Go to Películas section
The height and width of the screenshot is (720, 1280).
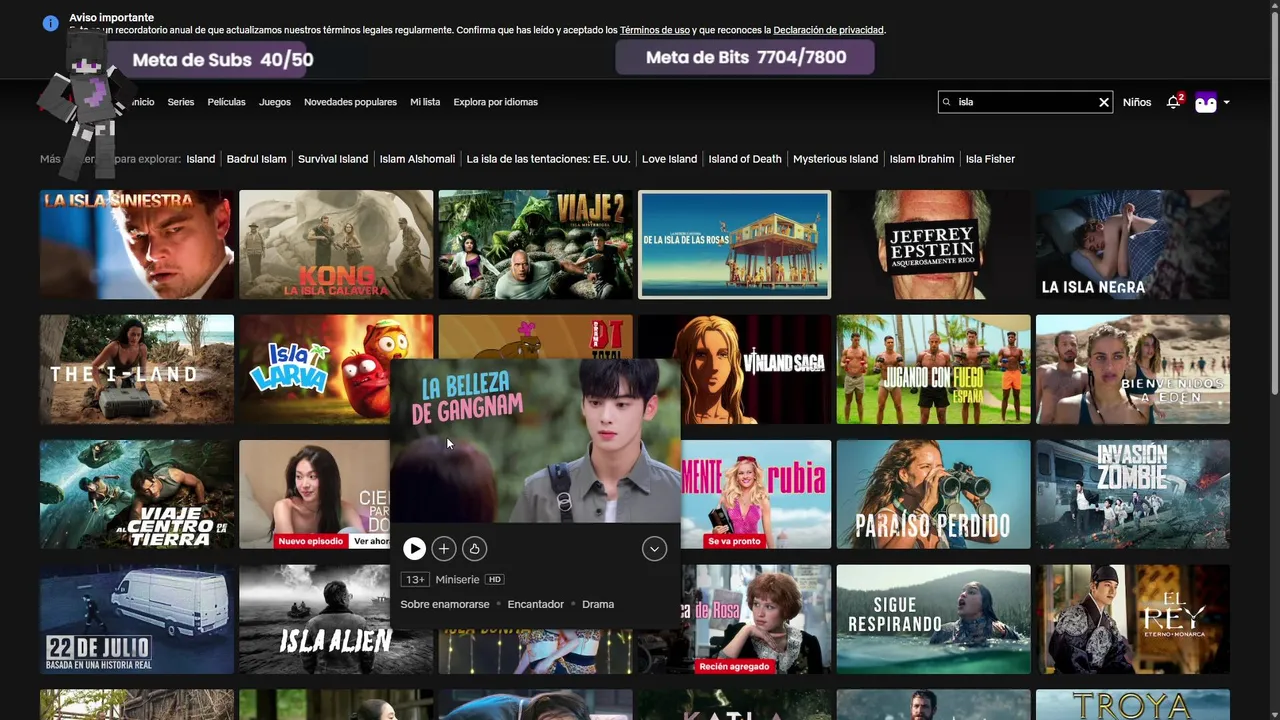(x=226, y=102)
